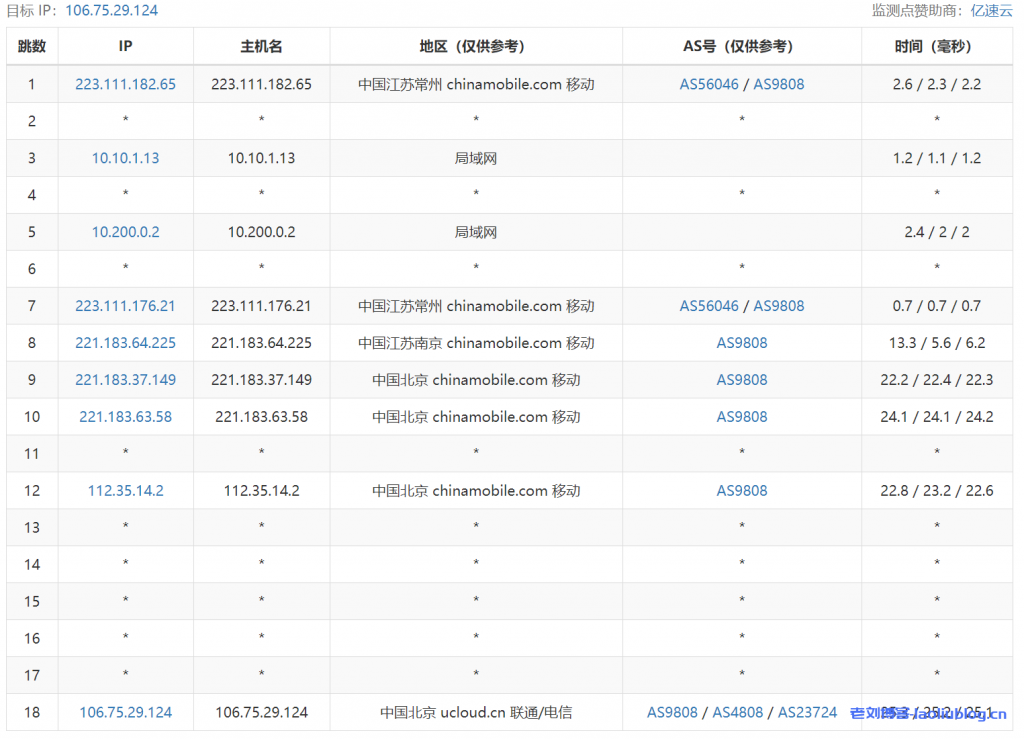Click AS9808 link in hop 1 row

point(778,84)
